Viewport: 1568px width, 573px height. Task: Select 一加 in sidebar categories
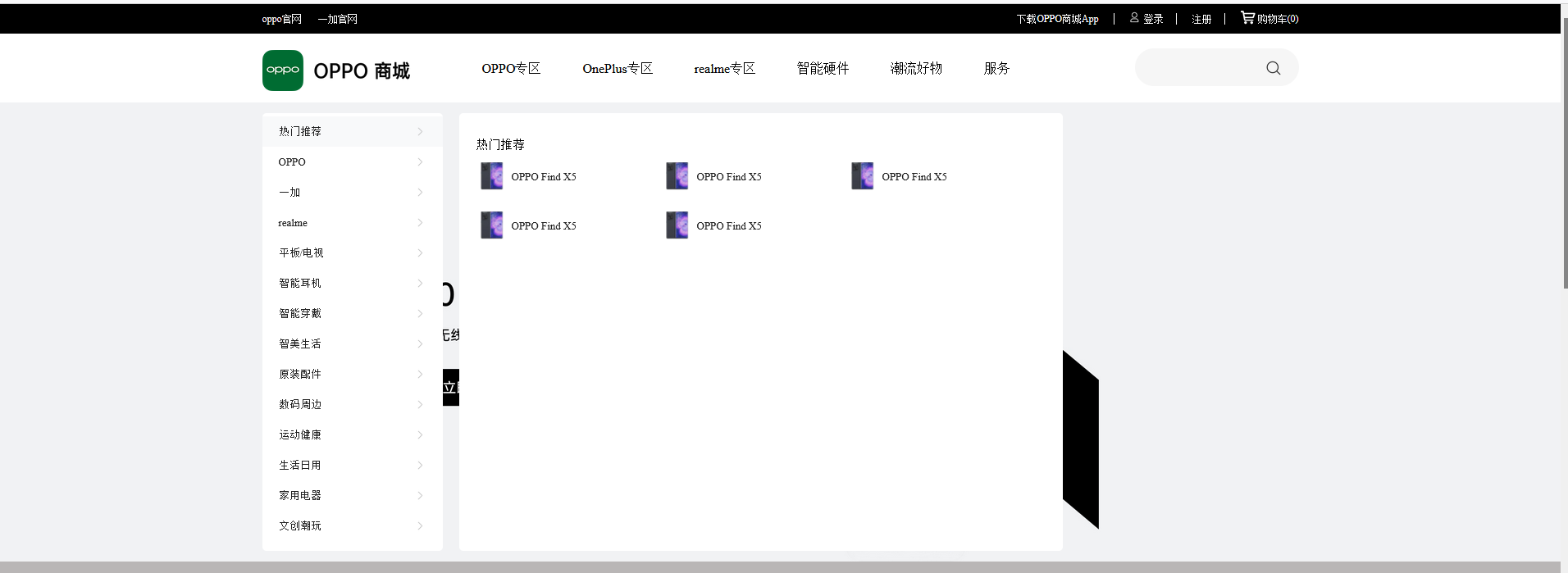pos(289,192)
